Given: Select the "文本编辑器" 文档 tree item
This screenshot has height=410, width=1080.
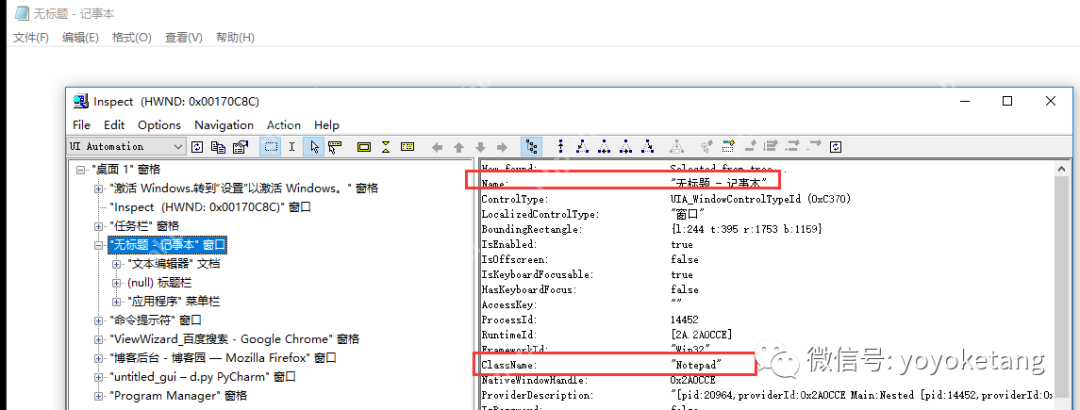Looking at the screenshot, I should pyautogui.click(x=174, y=264).
